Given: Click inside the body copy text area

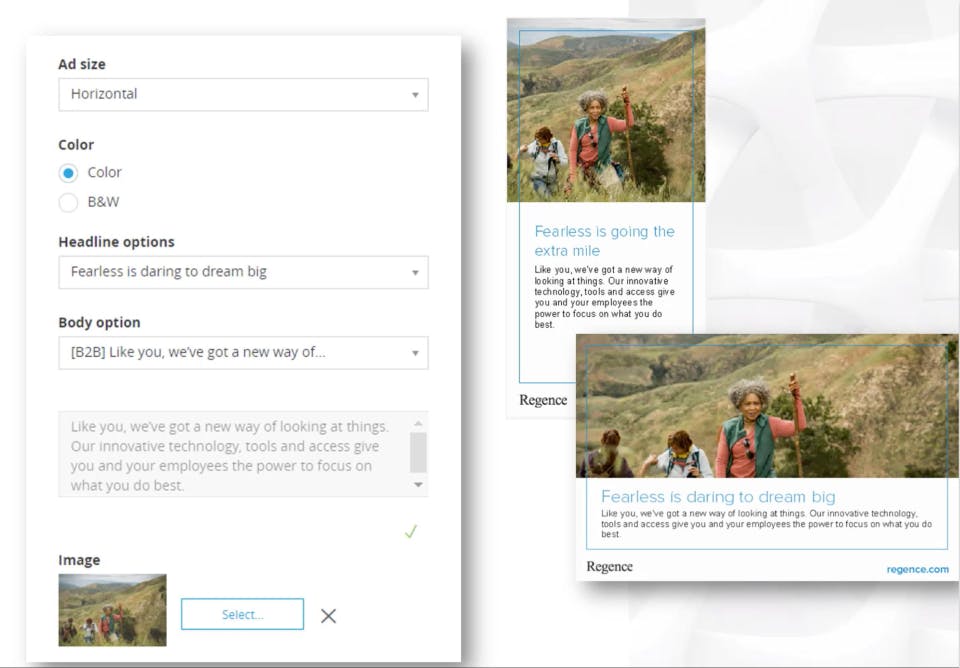Looking at the screenshot, I should 235,454.
